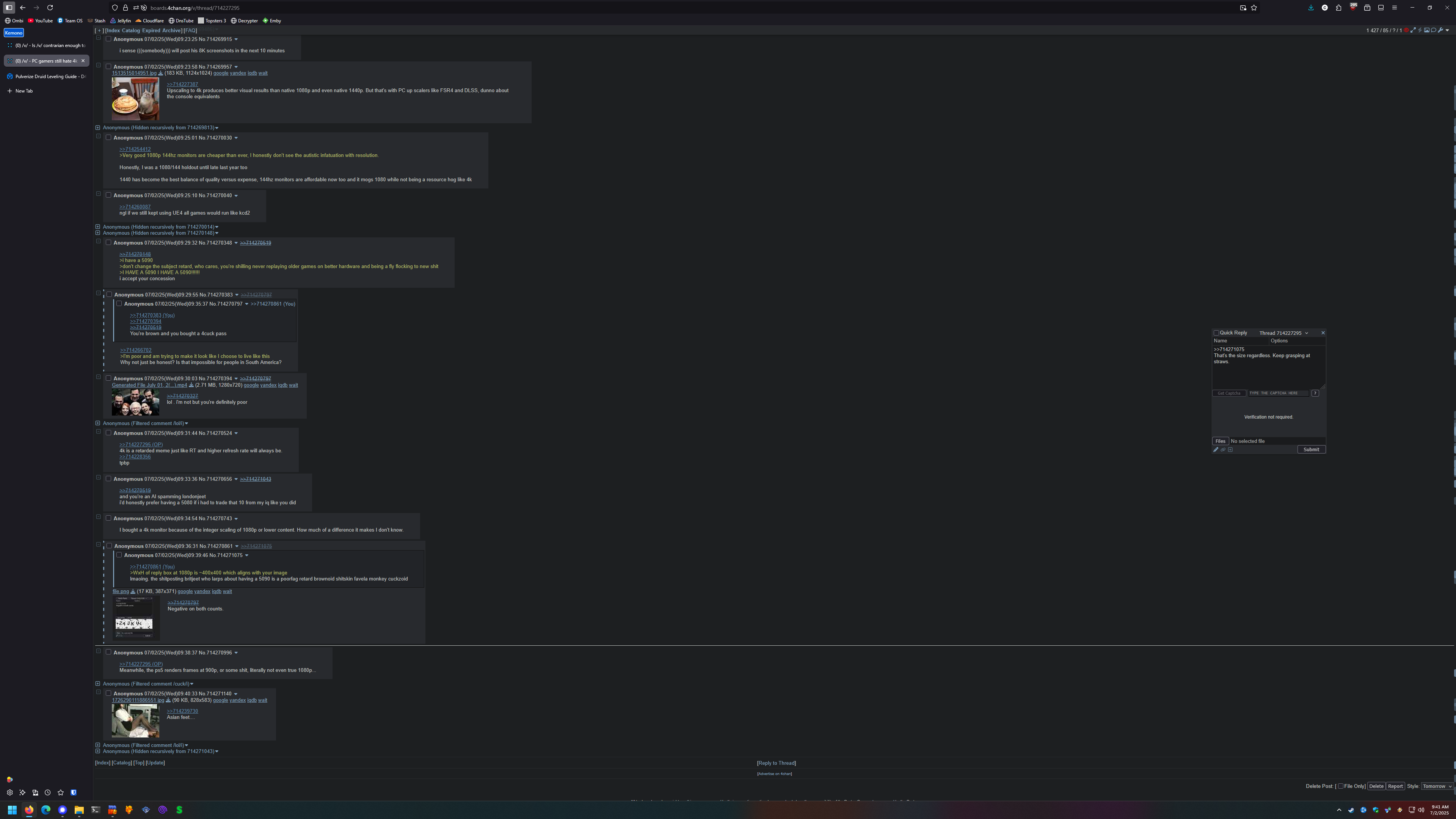Viewport: 1456px width, 819px height.
Task: Open Microsoft Edge from taskbar
Action: (46, 810)
